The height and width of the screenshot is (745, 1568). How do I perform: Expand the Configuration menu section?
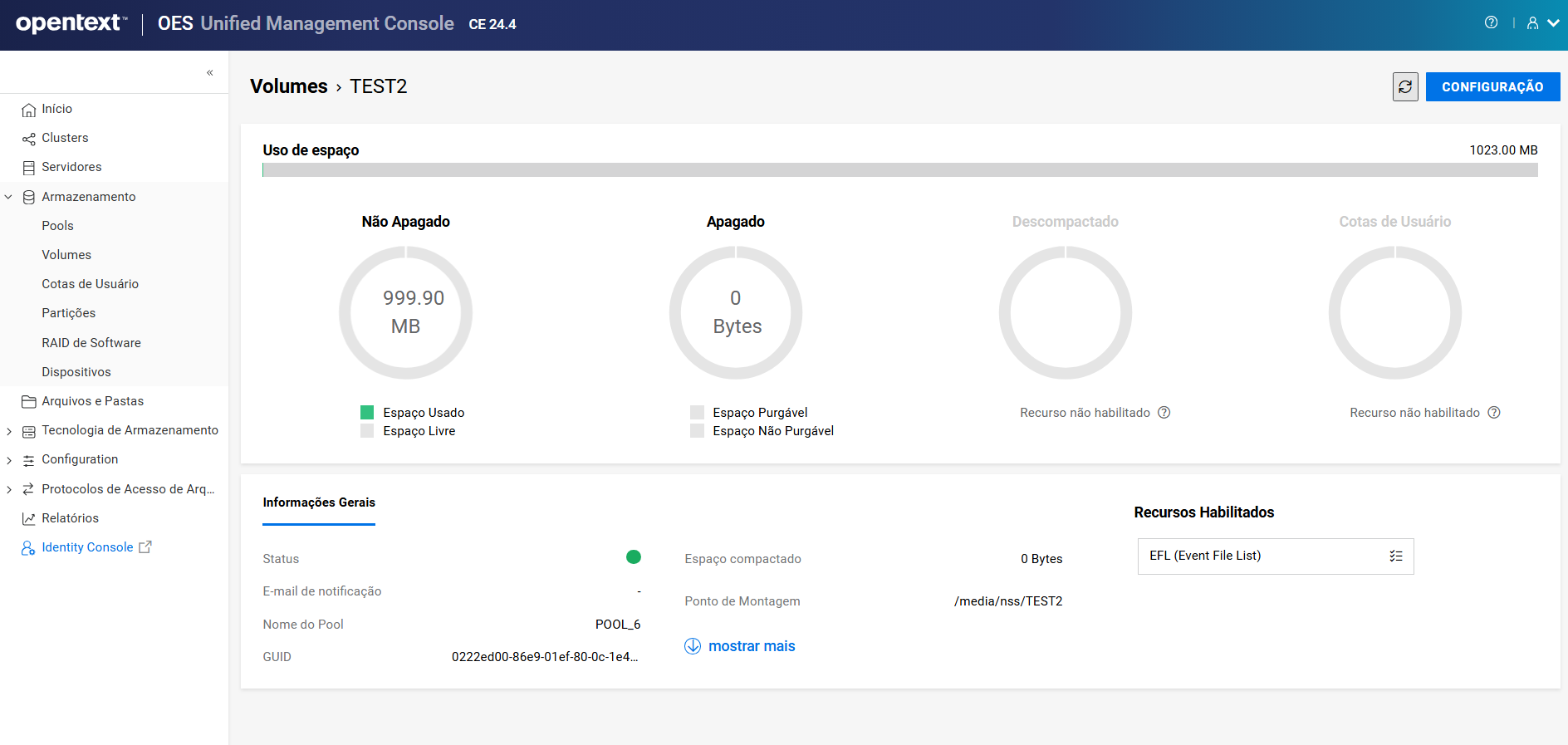8,460
